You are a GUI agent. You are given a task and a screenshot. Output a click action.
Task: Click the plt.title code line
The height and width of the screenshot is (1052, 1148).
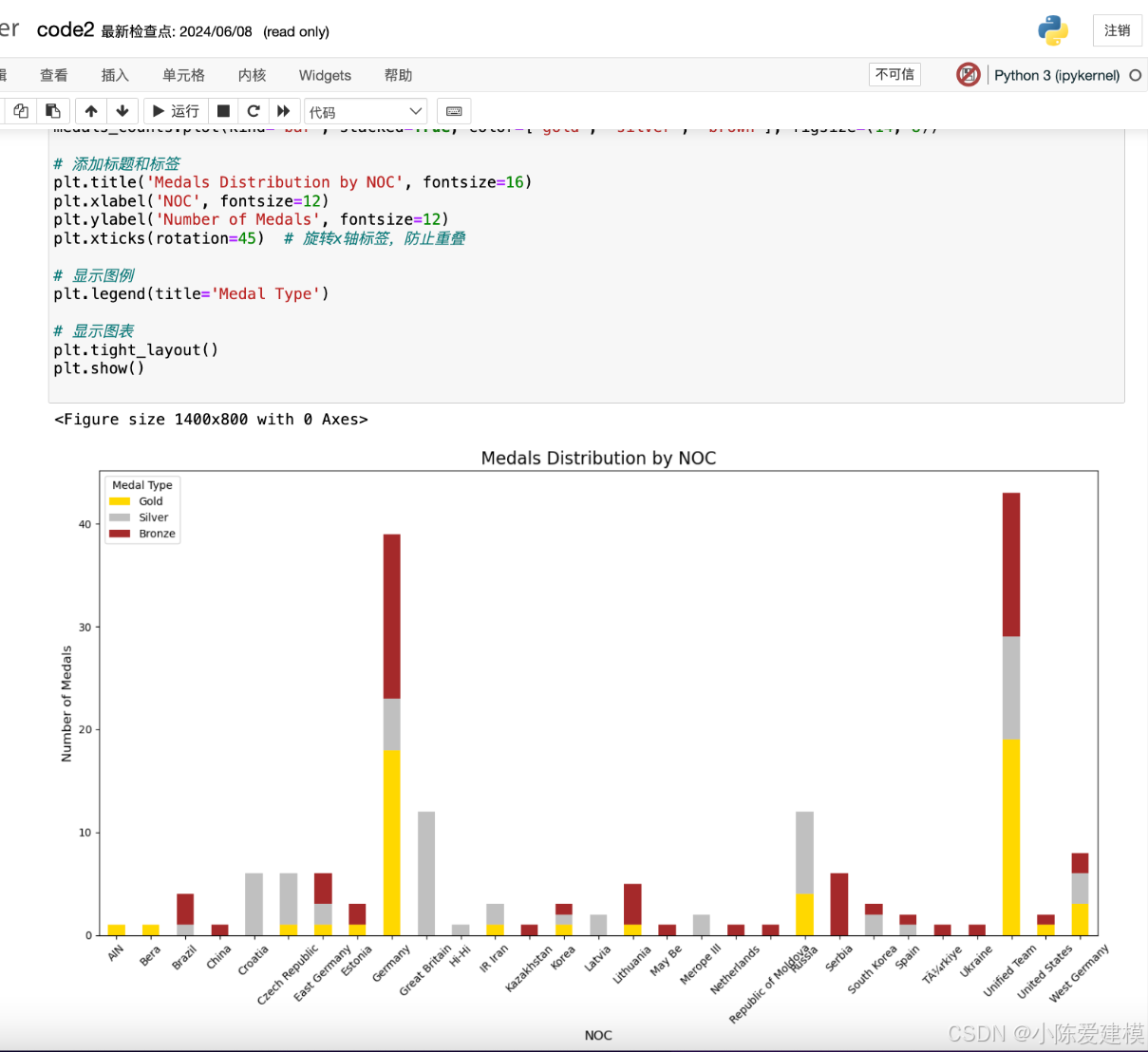[x=292, y=182]
